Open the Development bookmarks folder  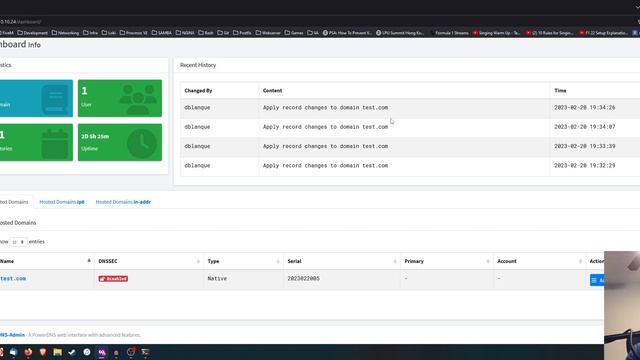tap(32, 33)
